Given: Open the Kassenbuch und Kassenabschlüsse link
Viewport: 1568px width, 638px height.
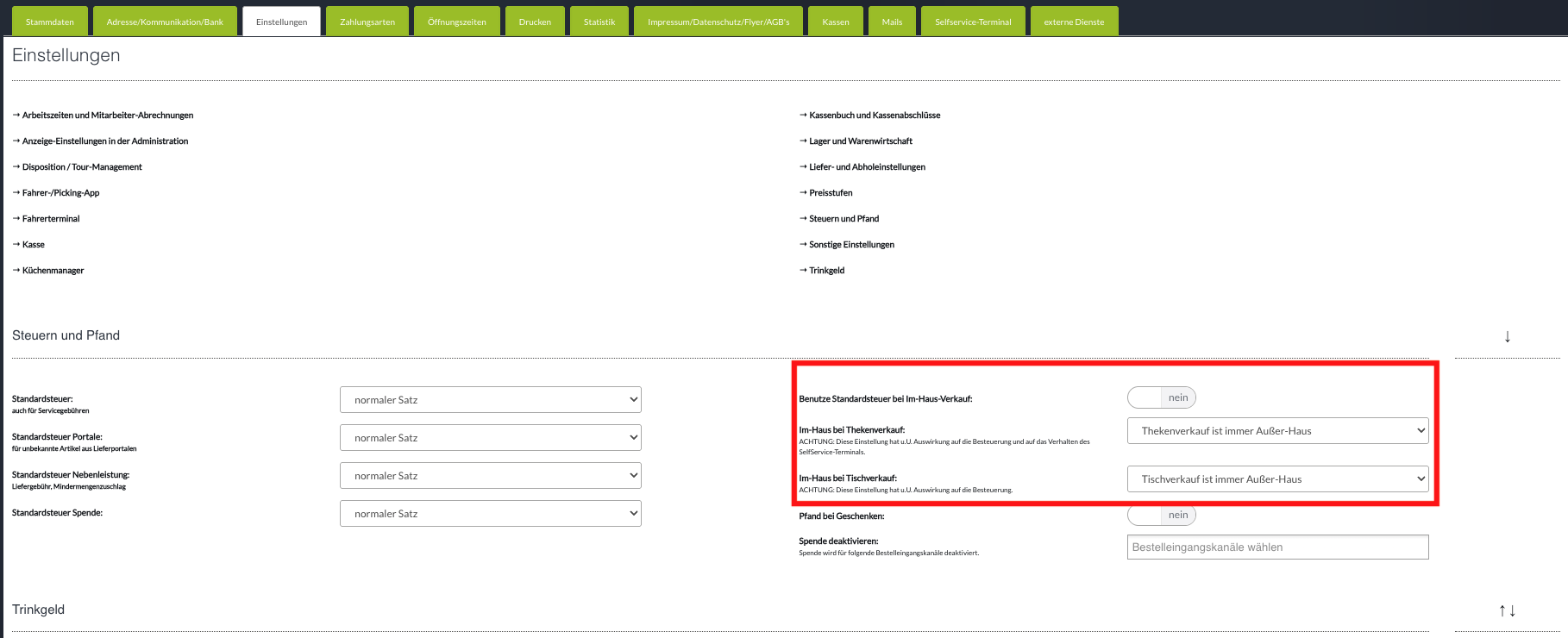Looking at the screenshot, I should coord(874,116).
